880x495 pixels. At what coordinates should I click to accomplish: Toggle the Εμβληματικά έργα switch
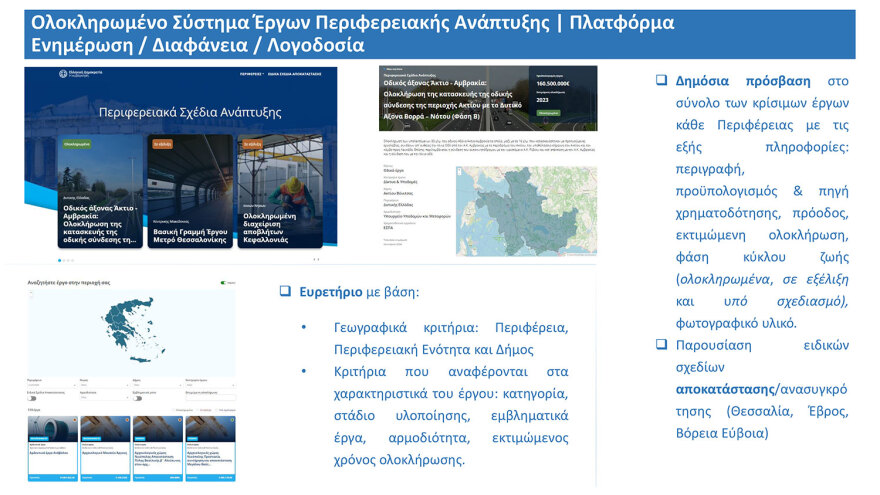[x=138, y=398]
